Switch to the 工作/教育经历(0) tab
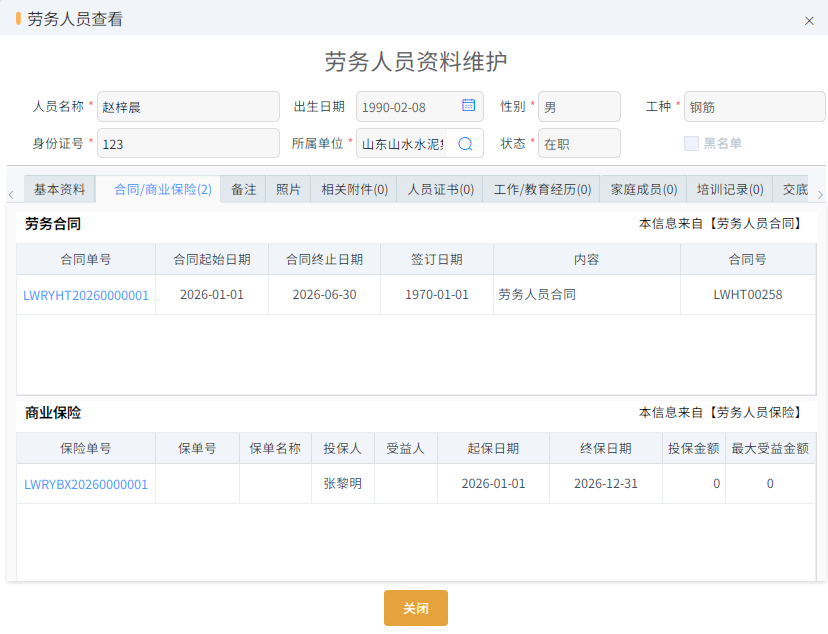The height and width of the screenshot is (634, 828). pos(542,189)
